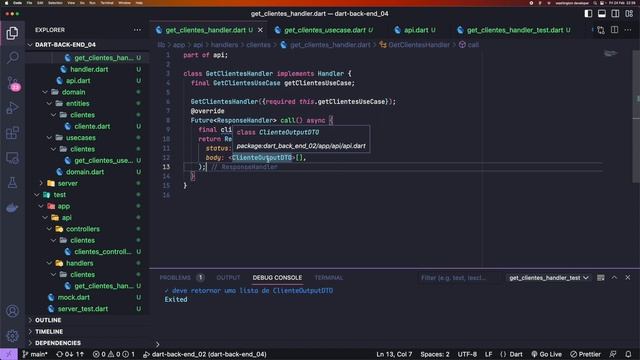Open debug session dropdown get_clientes_handler_test
The height and width of the screenshot is (360, 640).
pyautogui.click(x=549, y=278)
